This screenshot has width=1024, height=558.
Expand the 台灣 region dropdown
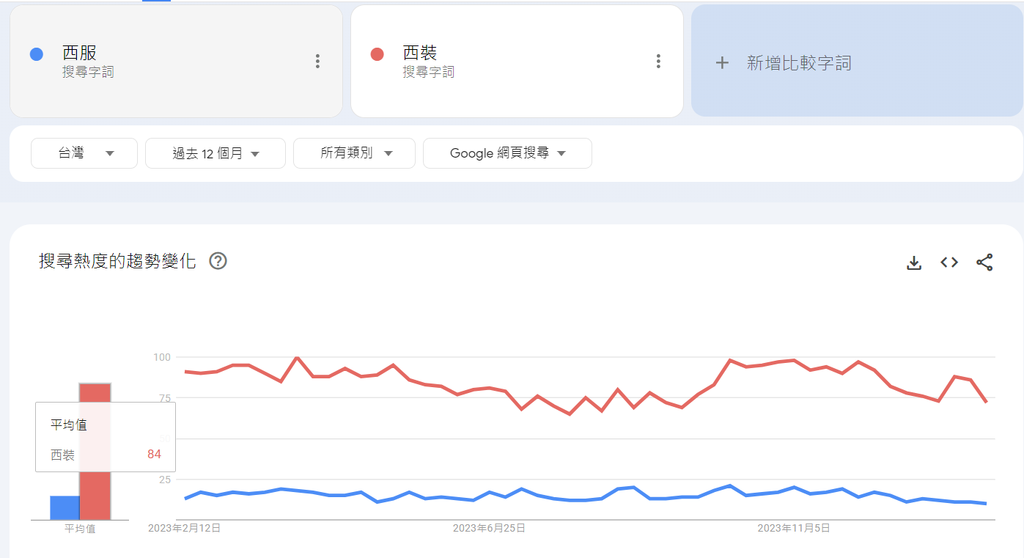[84, 153]
